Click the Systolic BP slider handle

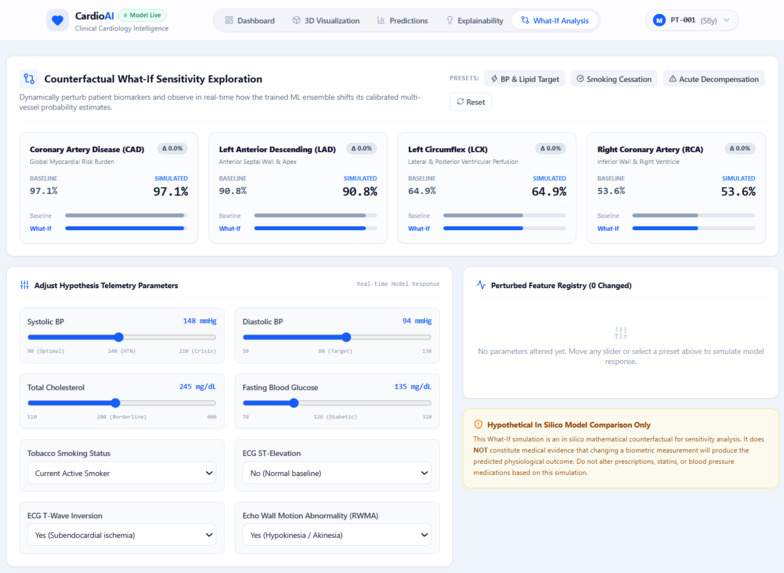pos(118,337)
